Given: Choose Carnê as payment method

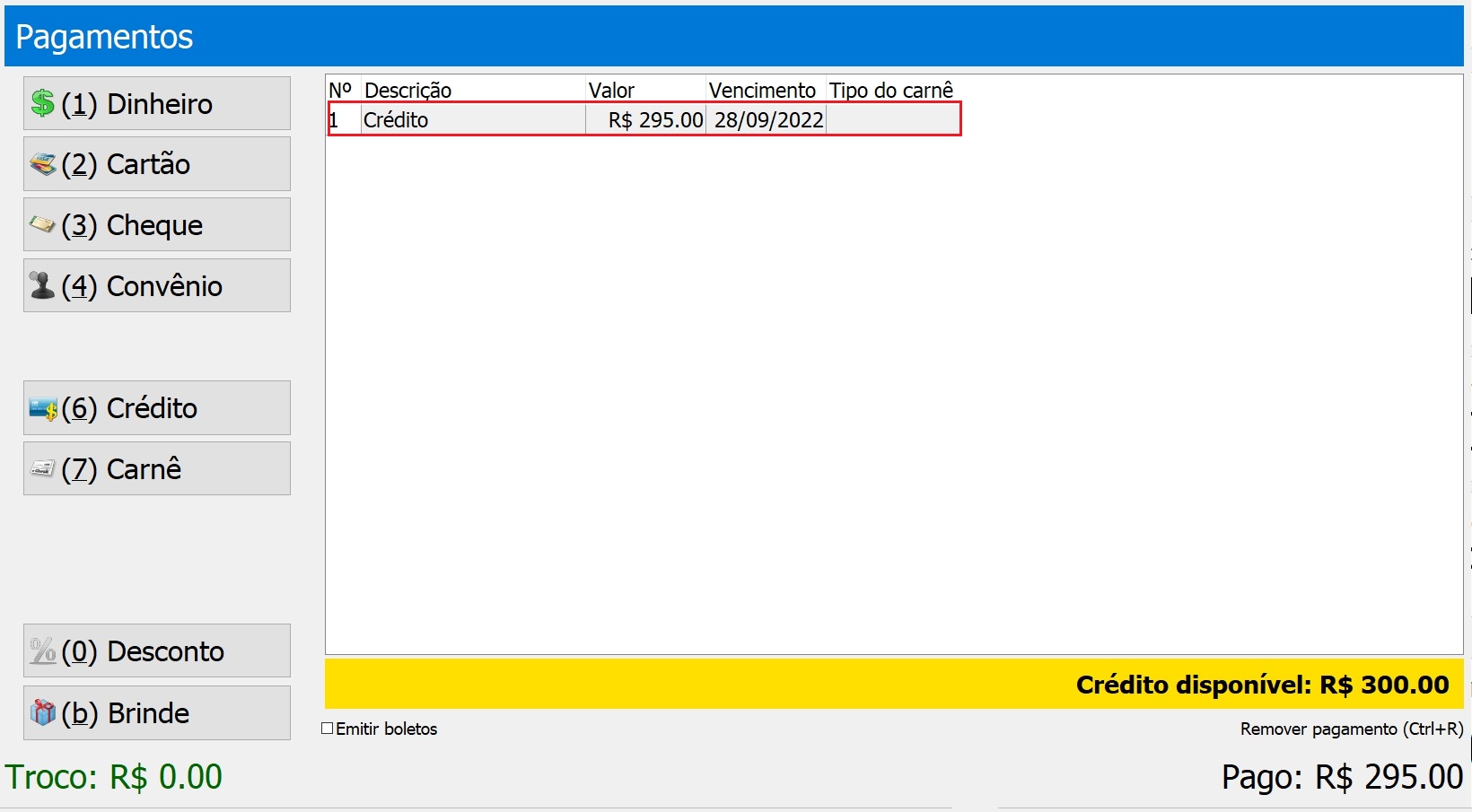Looking at the screenshot, I should click(x=157, y=468).
